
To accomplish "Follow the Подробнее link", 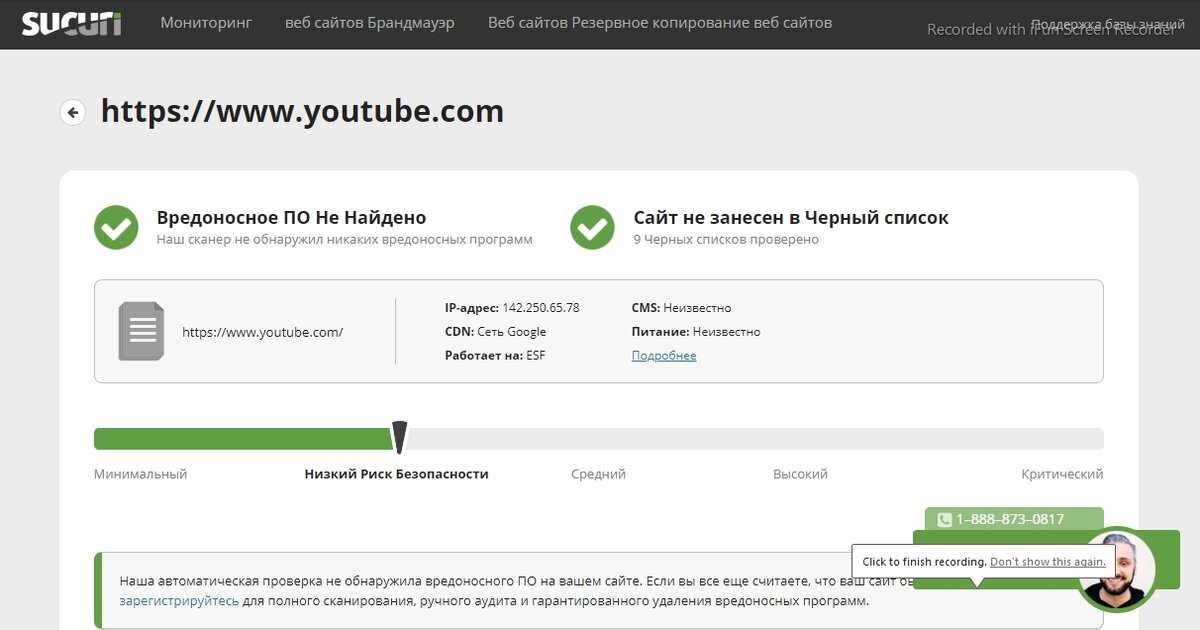I will 664,356.
